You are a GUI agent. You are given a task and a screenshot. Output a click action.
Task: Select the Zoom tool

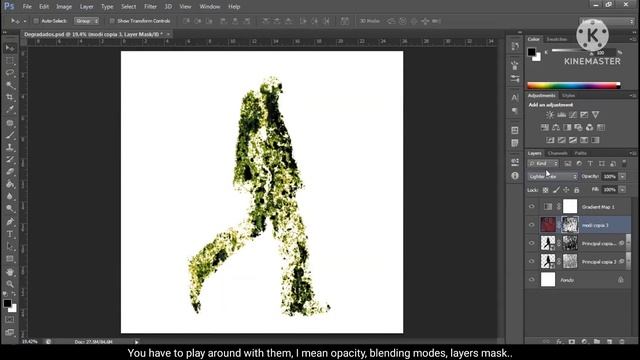click(10, 284)
